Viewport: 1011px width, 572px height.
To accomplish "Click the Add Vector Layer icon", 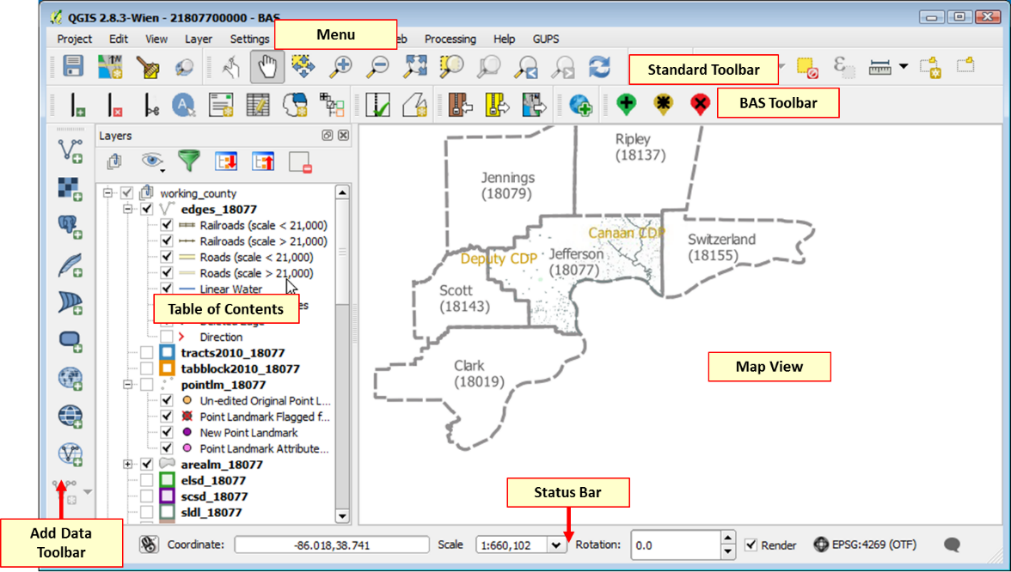I will [70, 151].
